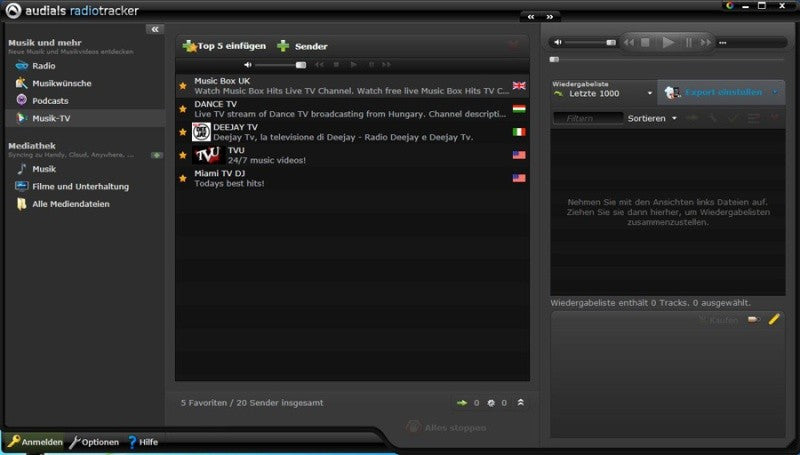The image size is (800, 455).
Task: Click the Italy flag on DEEJAY TV
Action: (x=519, y=132)
